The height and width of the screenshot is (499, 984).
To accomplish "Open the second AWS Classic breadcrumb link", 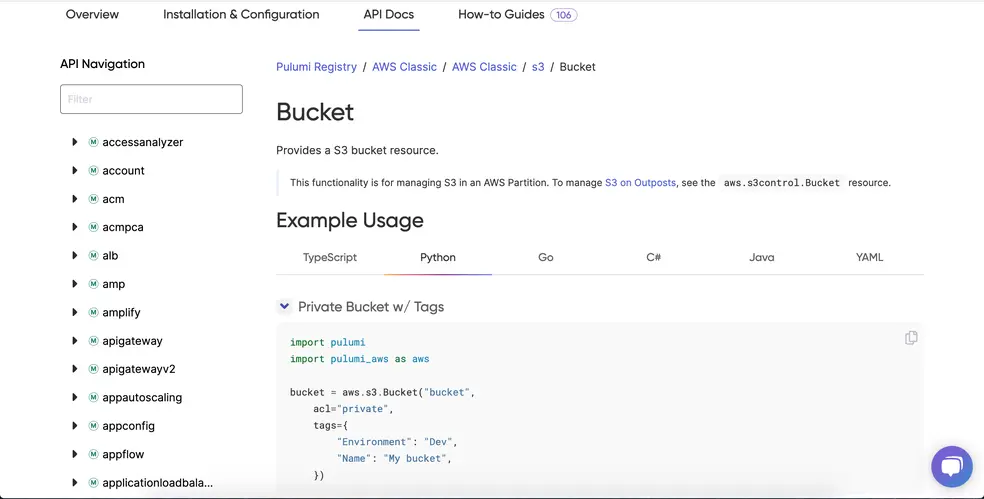I will pyautogui.click(x=484, y=67).
